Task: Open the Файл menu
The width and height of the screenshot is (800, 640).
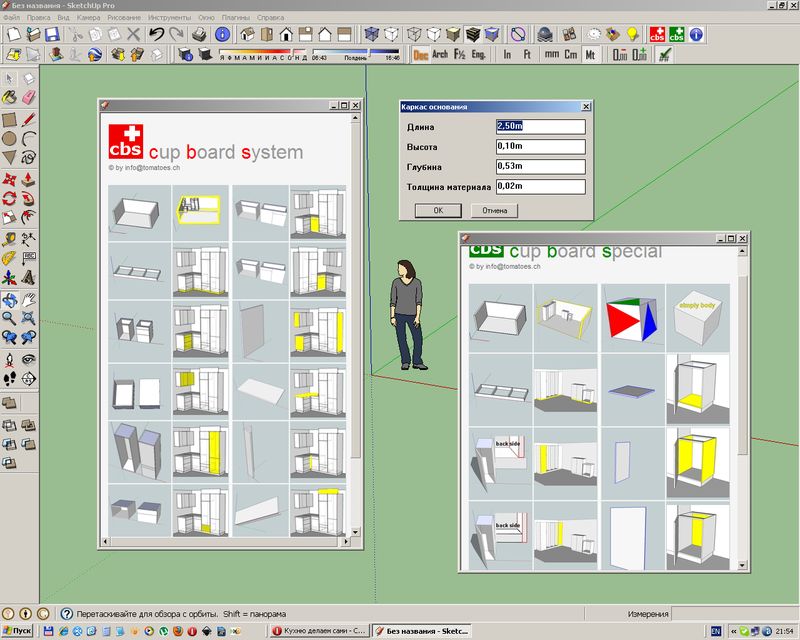Action: tap(12, 17)
